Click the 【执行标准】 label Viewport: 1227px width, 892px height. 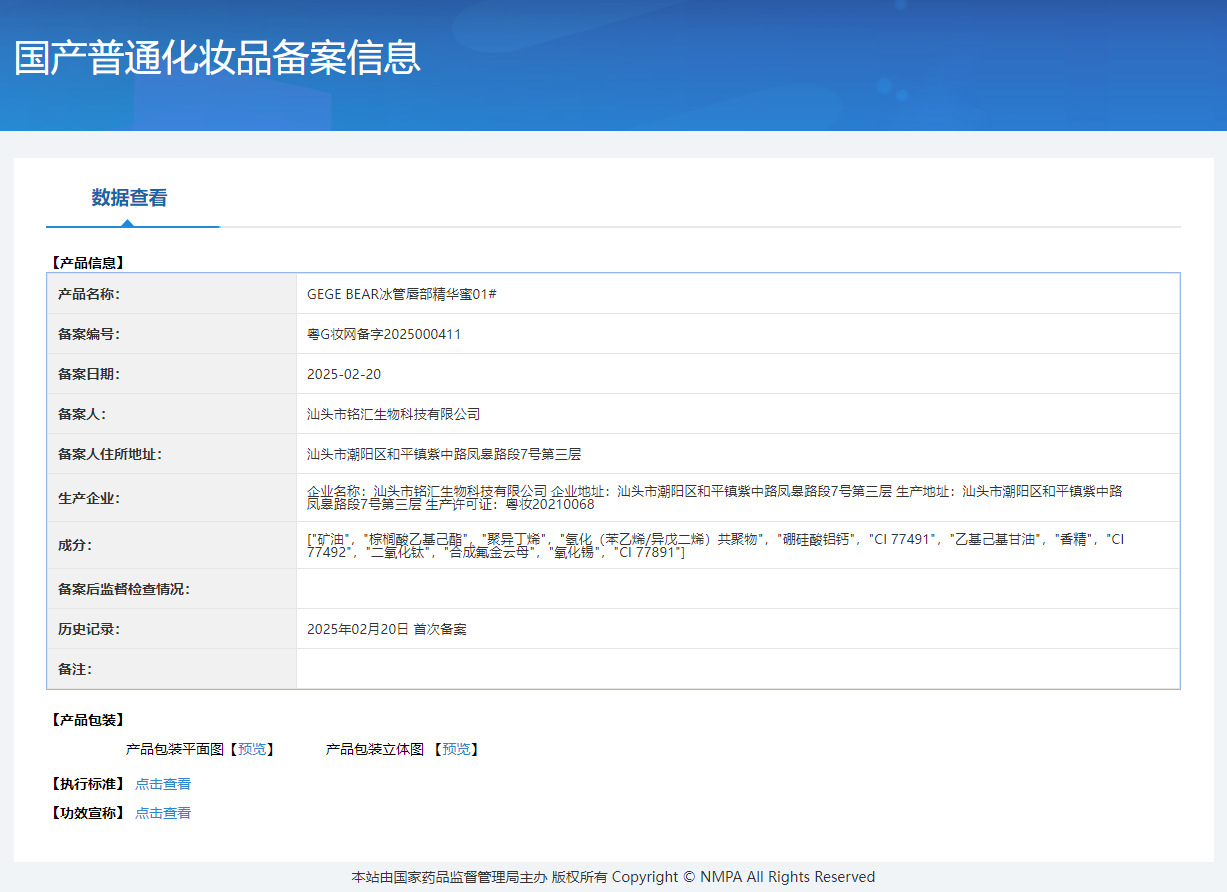(x=87, y=784)
